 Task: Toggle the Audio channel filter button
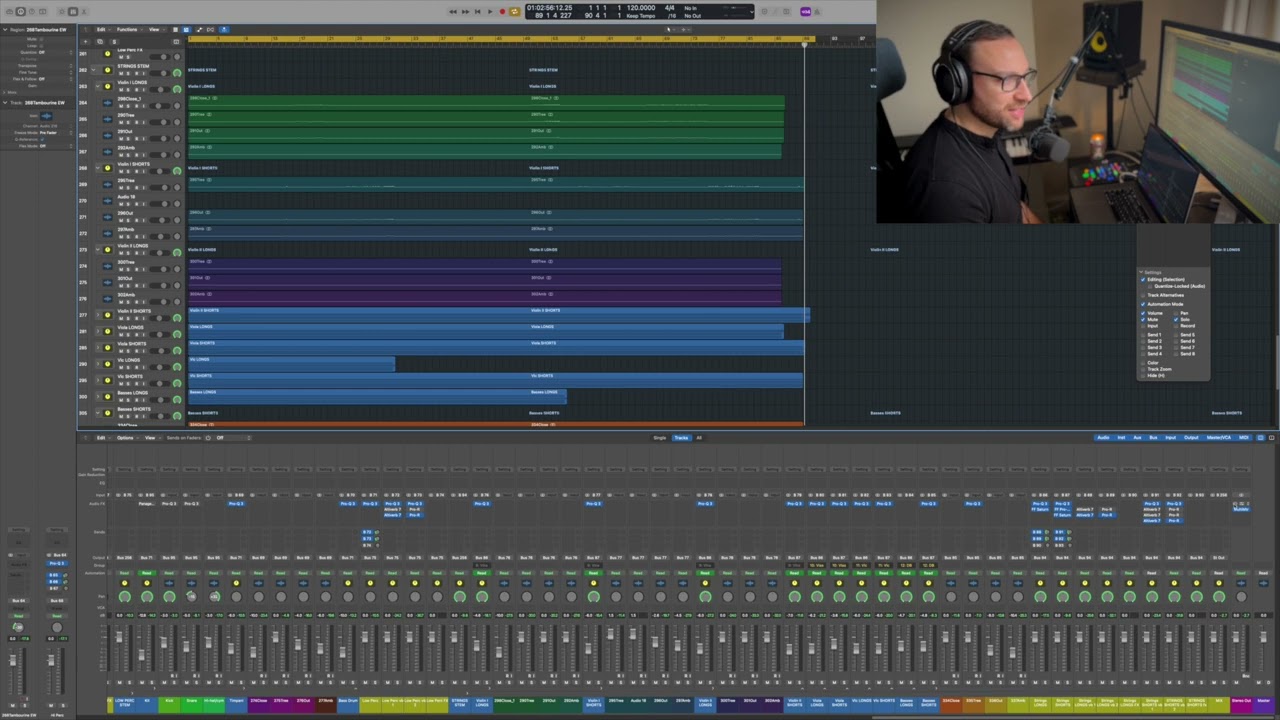click(x=1103, y=438)
